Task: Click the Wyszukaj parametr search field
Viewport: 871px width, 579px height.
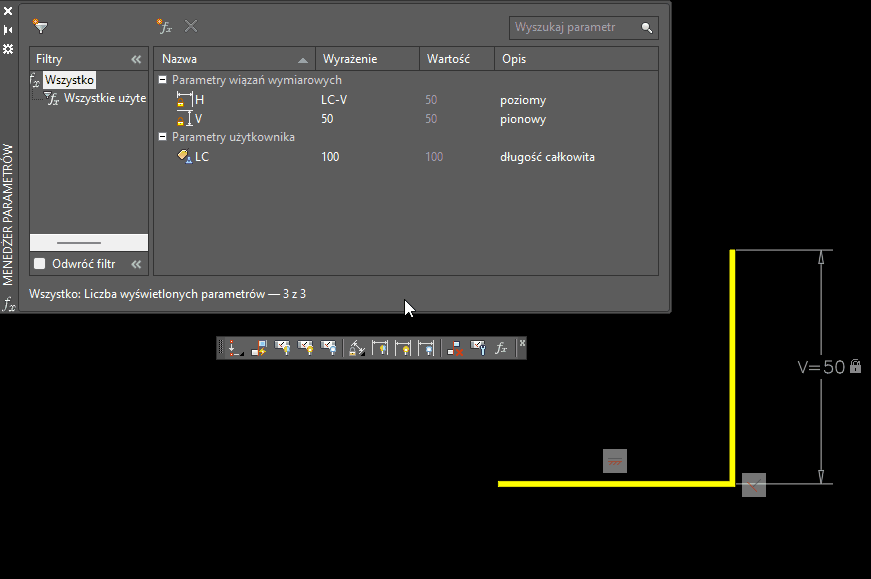Action: point(575,28)
